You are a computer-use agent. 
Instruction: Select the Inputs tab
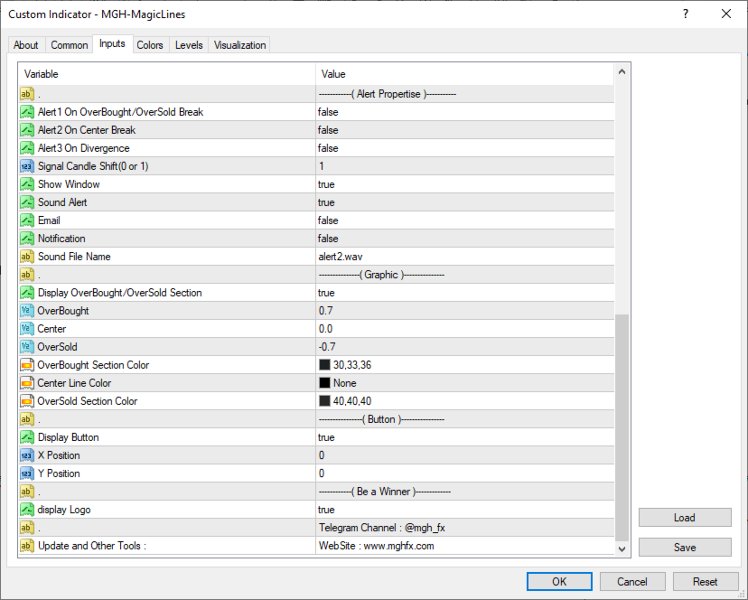pos(112,43)
